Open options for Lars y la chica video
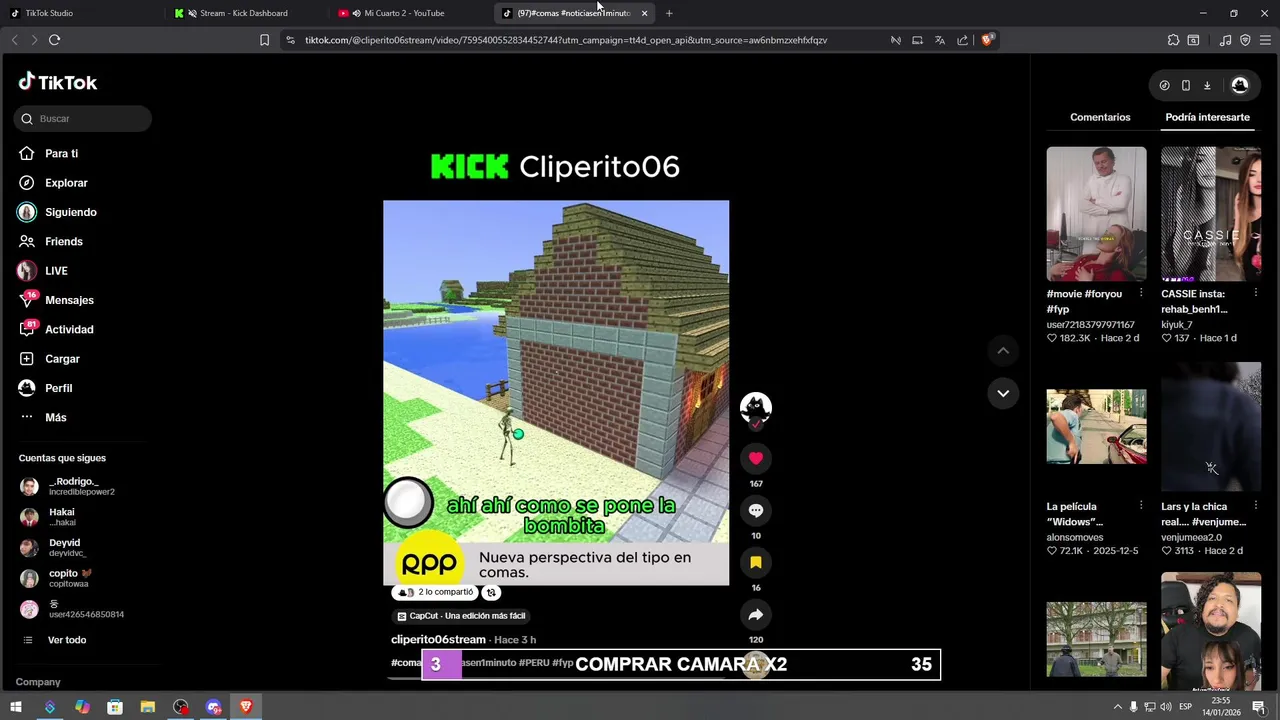 [1256, 506]
